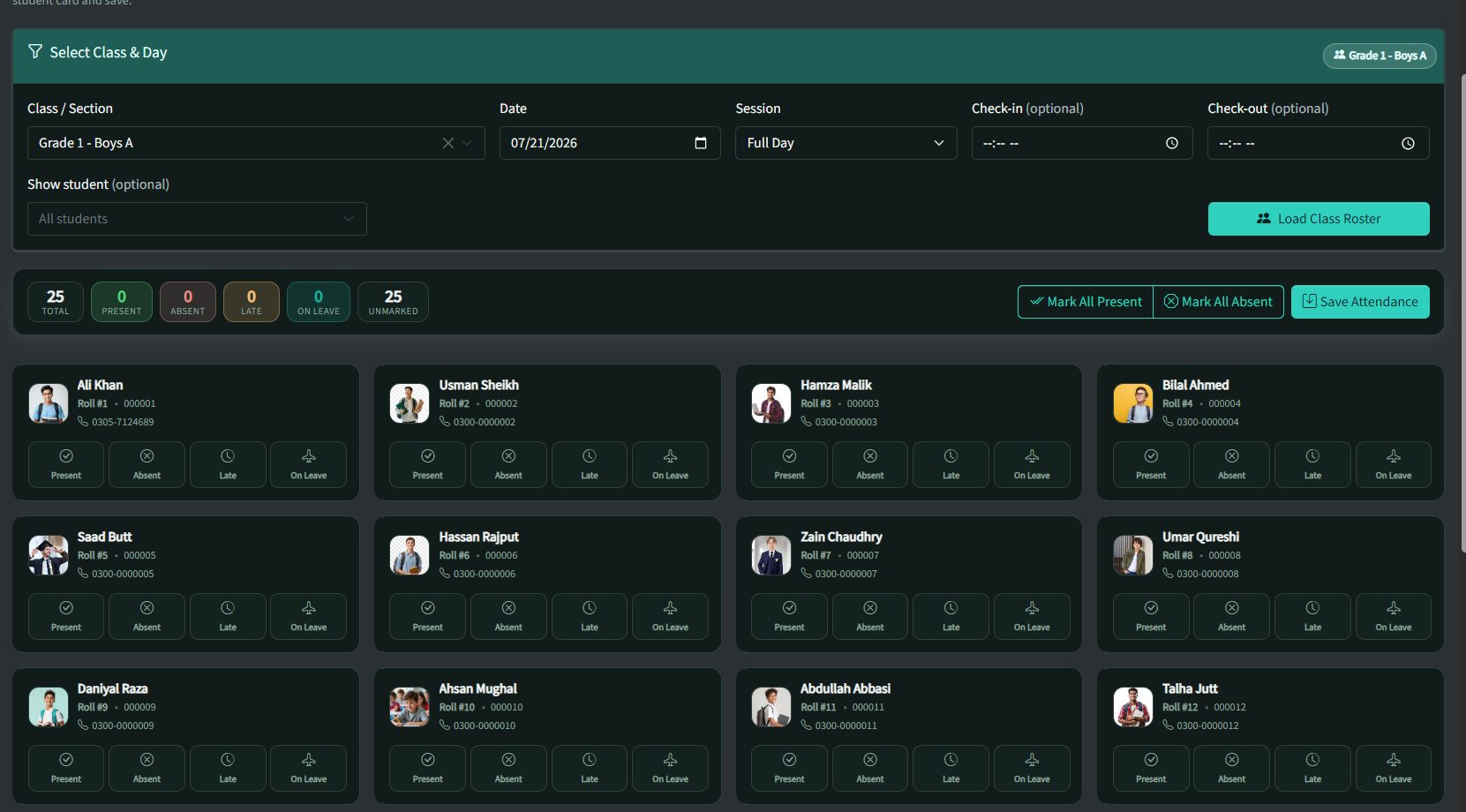Mark Talha Jutt as On Leave
The image size is (1466, 812).
coord(1394,768)
